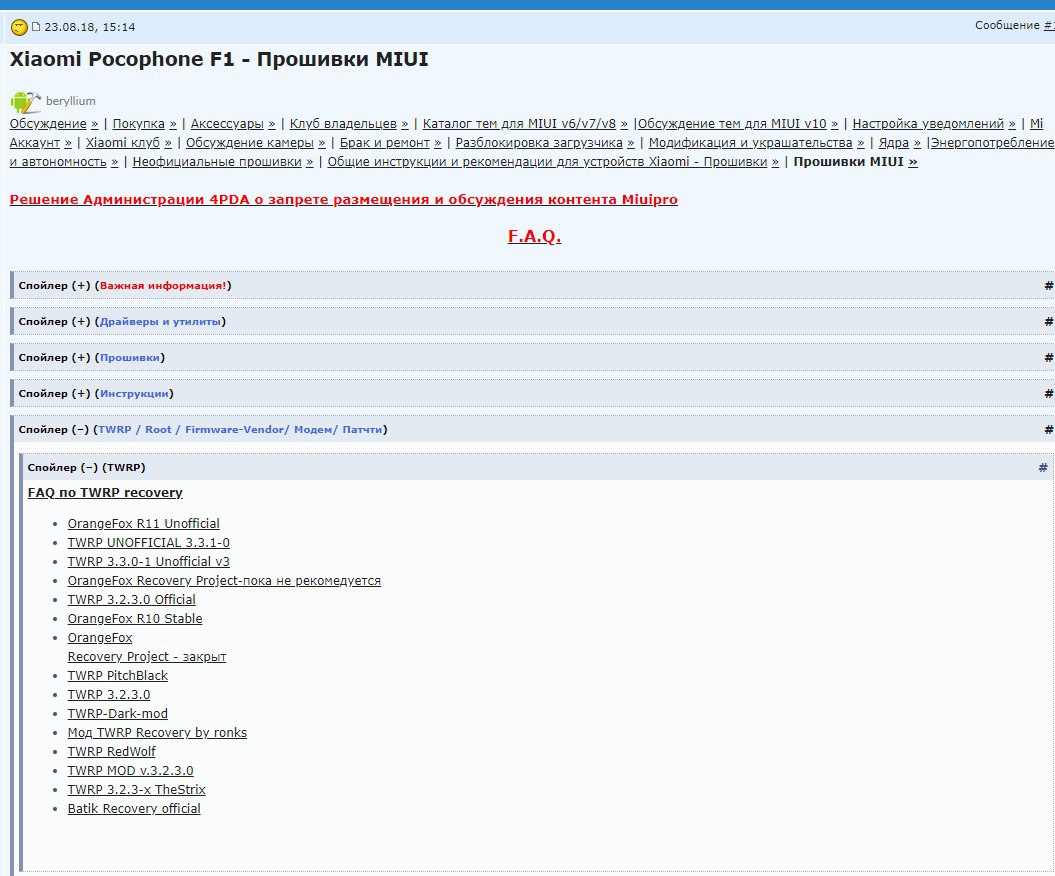Open TWRP-Dark-mod link
Screen dimensions: 1055x876
pyautogui.click(x=118, y=713)
